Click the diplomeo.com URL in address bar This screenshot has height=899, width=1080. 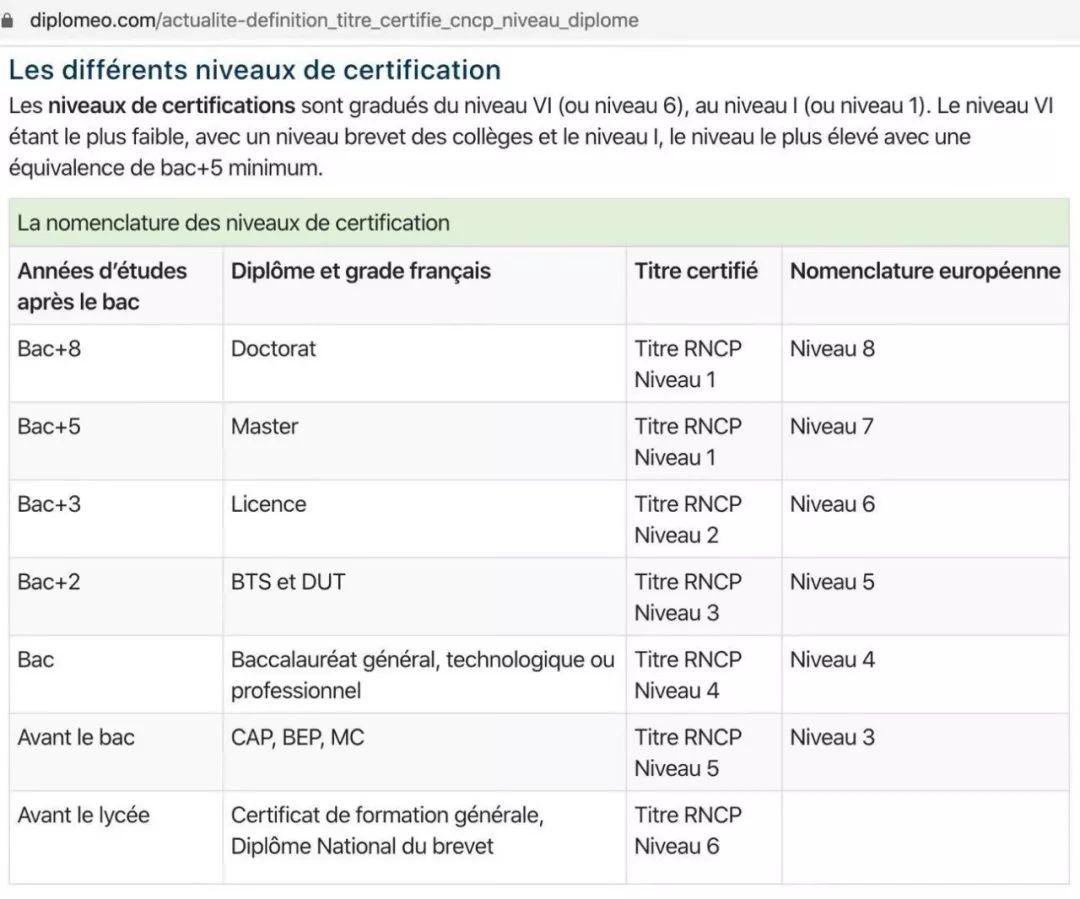[x=334, y=21]
